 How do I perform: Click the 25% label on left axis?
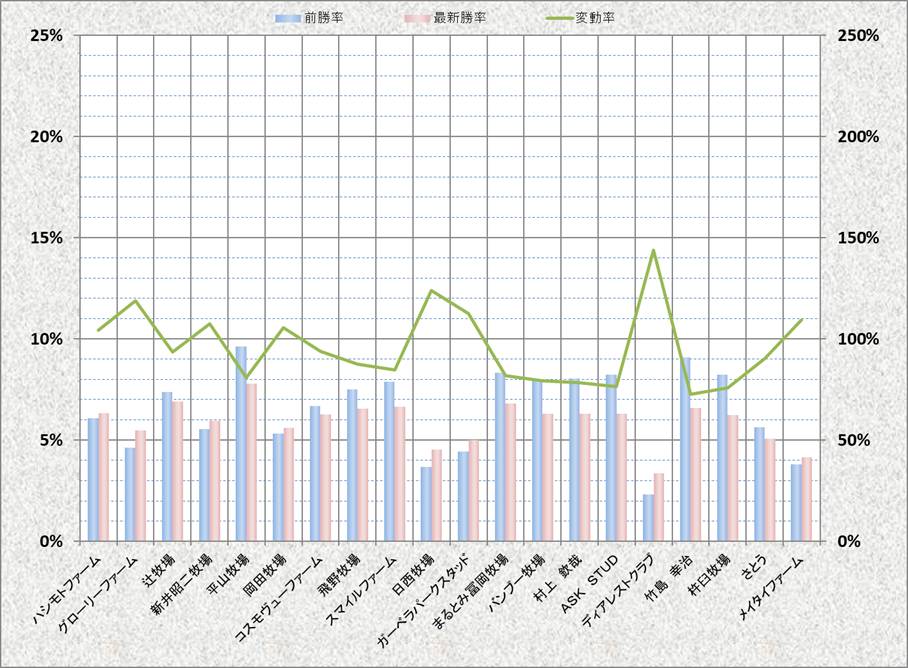coord(47,35)
